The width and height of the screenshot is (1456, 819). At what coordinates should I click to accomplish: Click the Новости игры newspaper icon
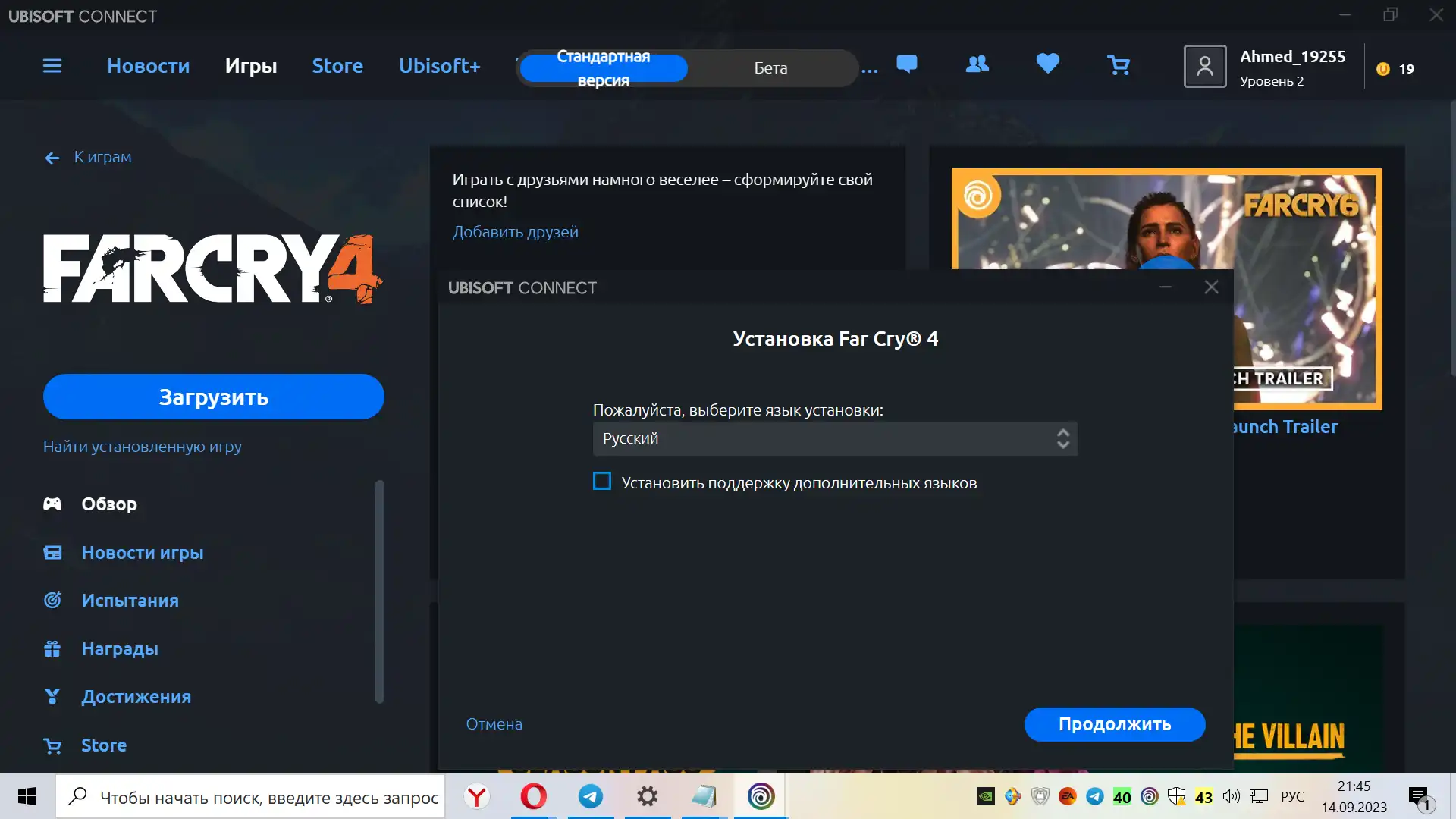[x=52, y=553]
